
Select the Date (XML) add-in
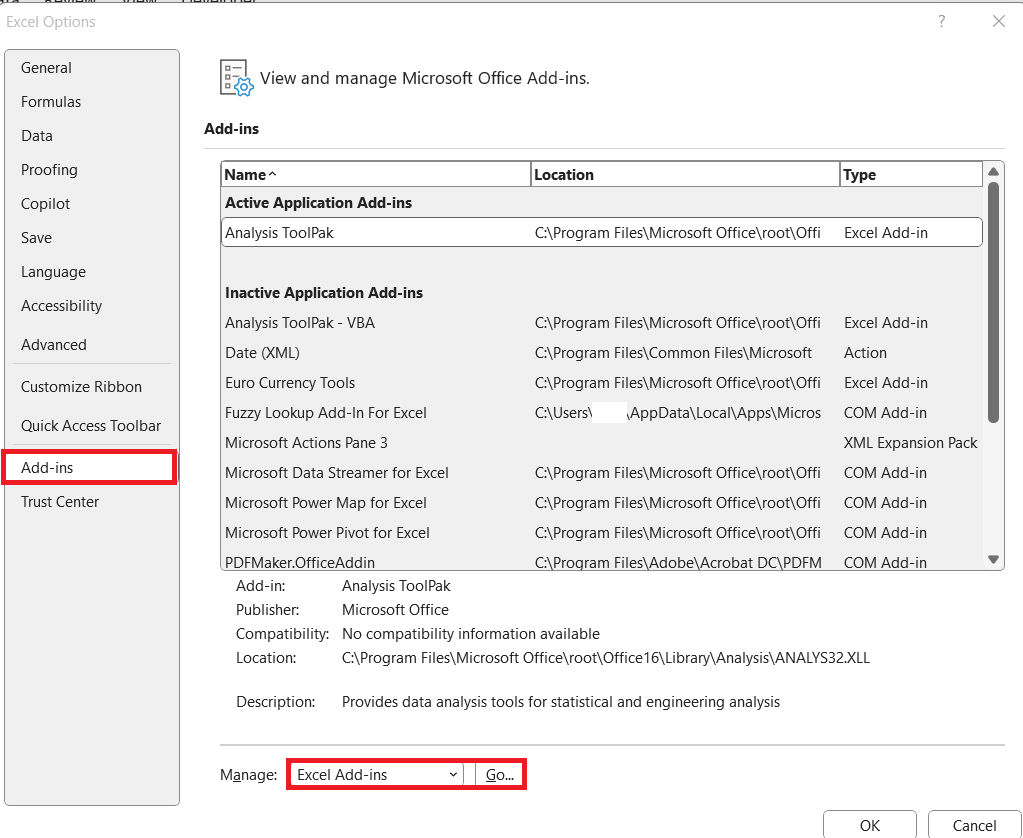[602, 352]
